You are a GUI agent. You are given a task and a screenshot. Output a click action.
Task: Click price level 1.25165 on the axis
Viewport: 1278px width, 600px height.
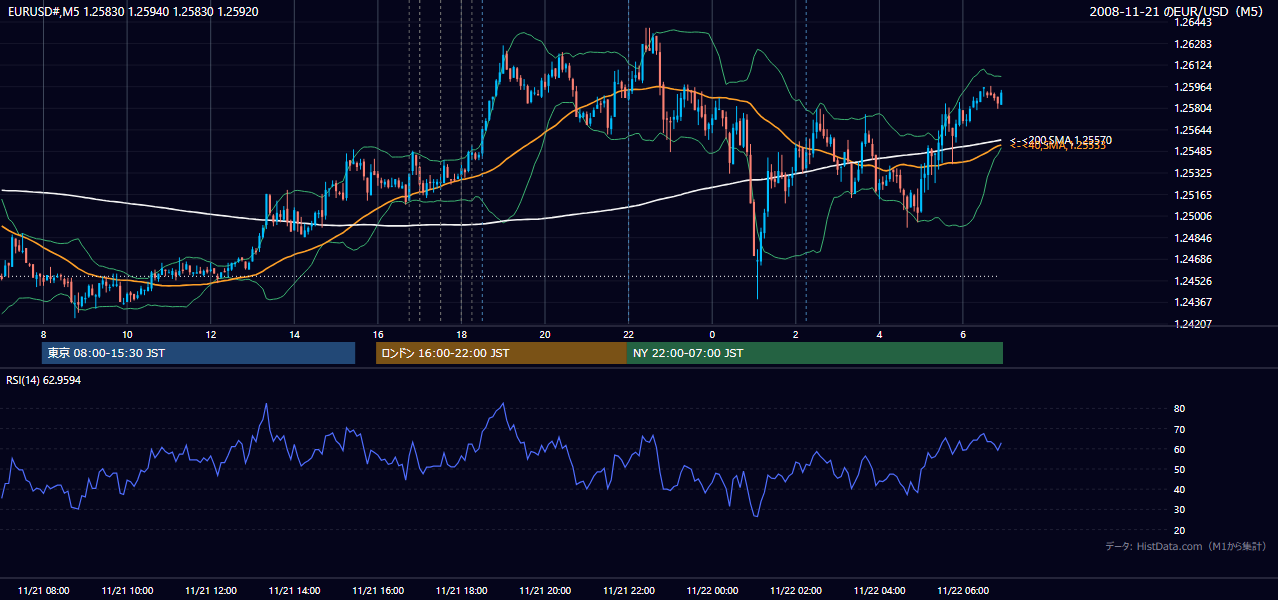tap(1192, 195)
